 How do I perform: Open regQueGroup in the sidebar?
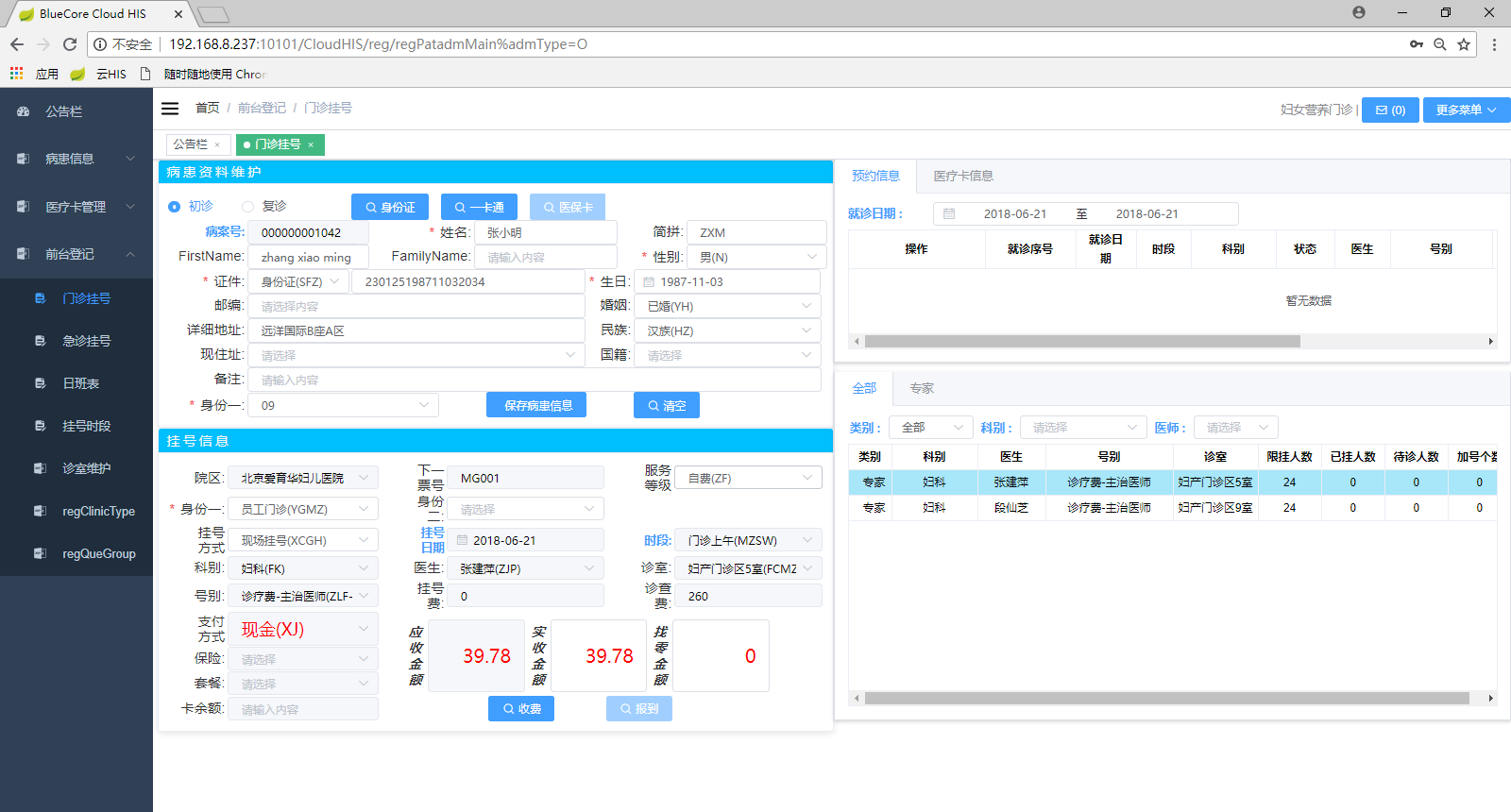point(76,553)
